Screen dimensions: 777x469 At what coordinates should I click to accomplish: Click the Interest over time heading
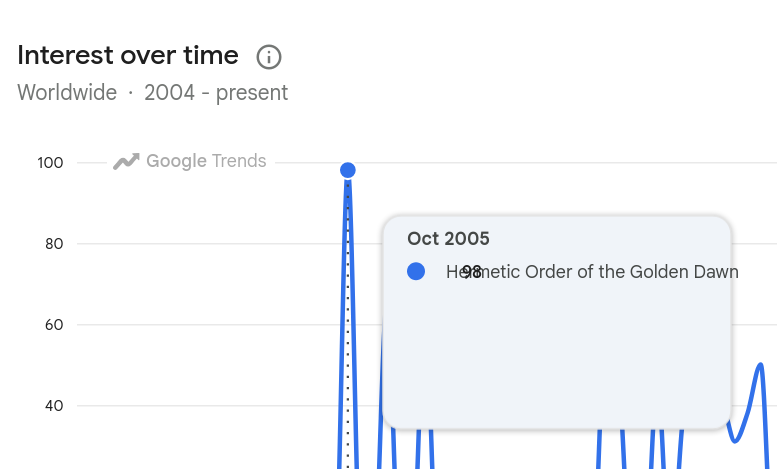(x=128, y=55)
